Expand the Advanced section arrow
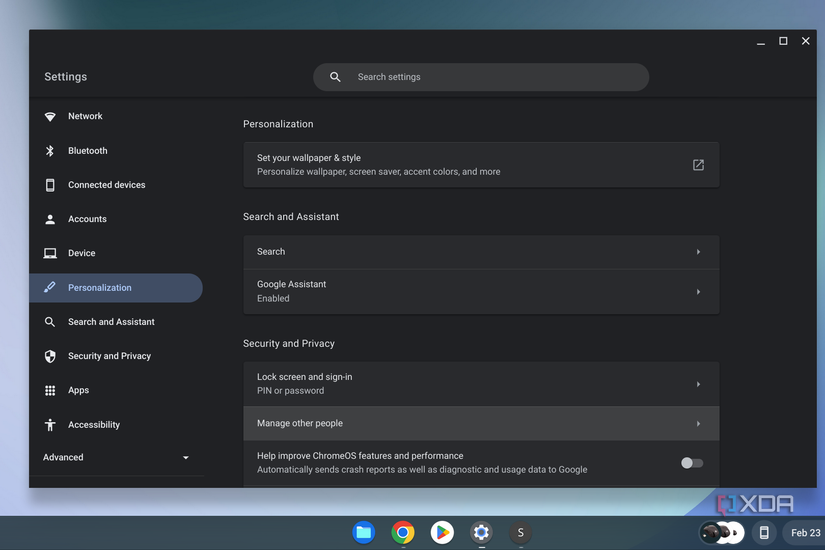The width and height of the screenshot is (825, 550). (x=186, y=458)
